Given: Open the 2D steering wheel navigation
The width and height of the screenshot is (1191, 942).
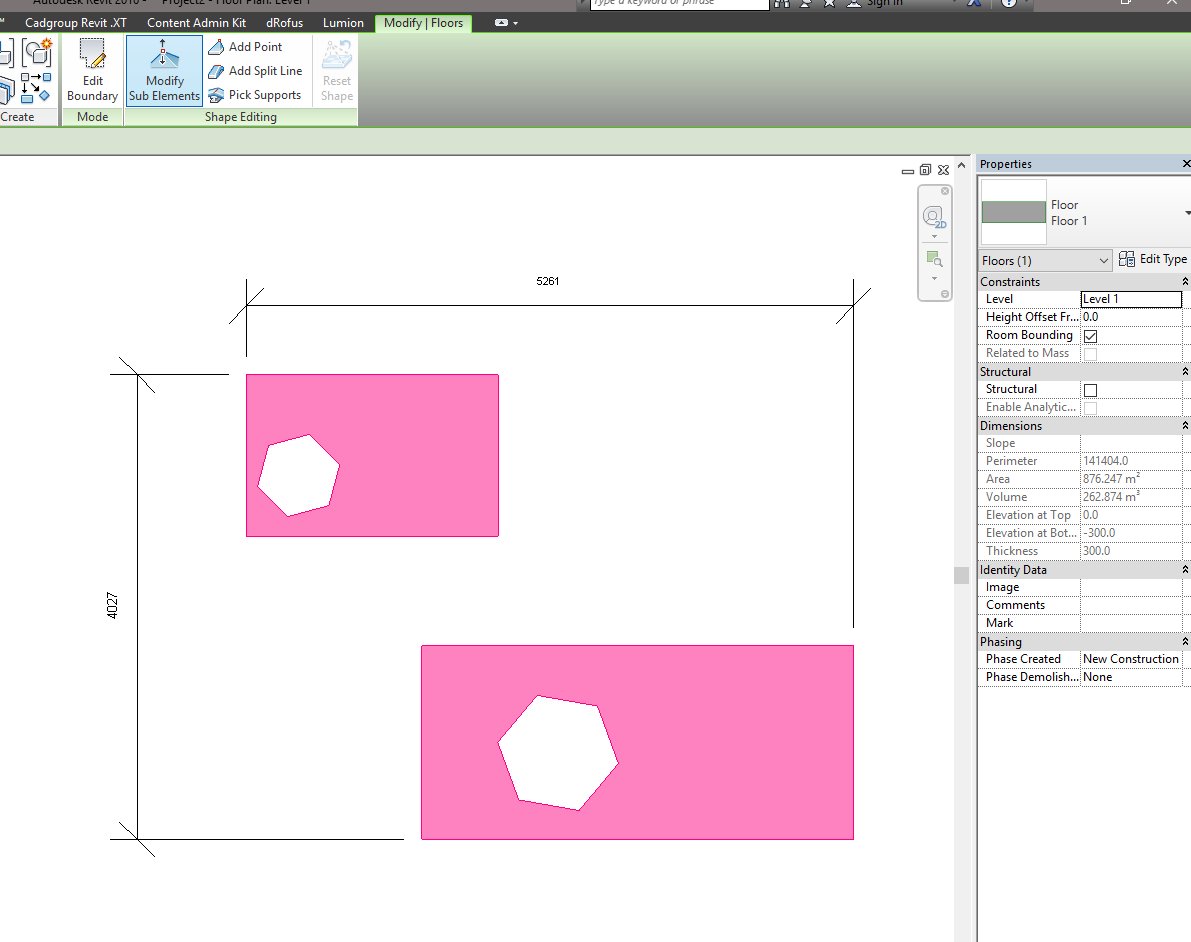Looking at the screenshot, I should tap(934, 216).
